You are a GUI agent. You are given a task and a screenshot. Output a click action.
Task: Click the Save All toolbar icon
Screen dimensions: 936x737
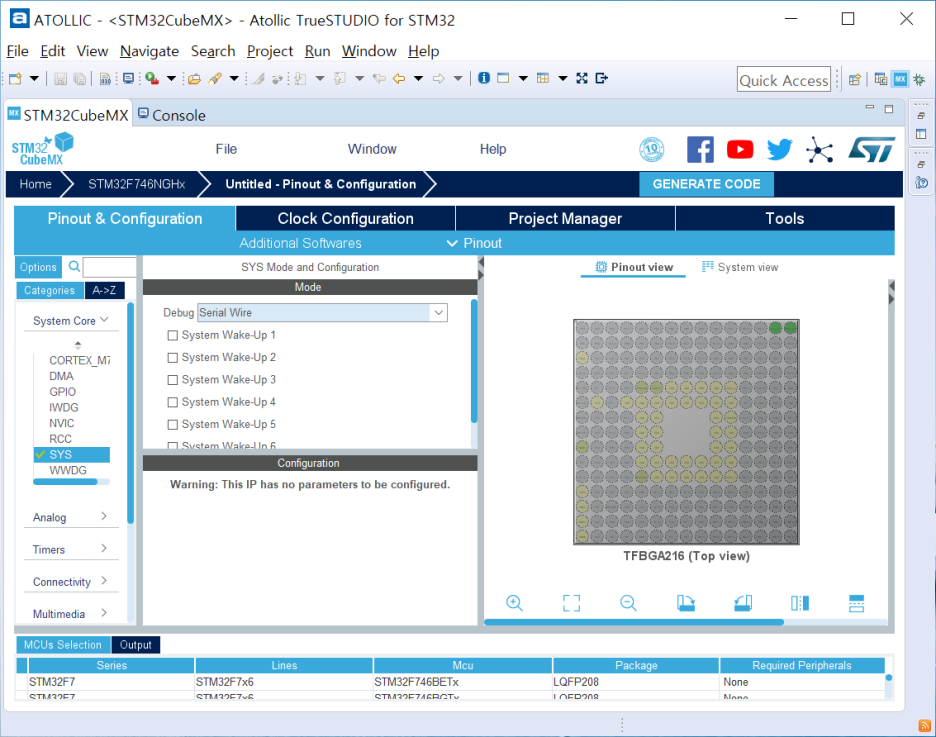tap(79, 78)
